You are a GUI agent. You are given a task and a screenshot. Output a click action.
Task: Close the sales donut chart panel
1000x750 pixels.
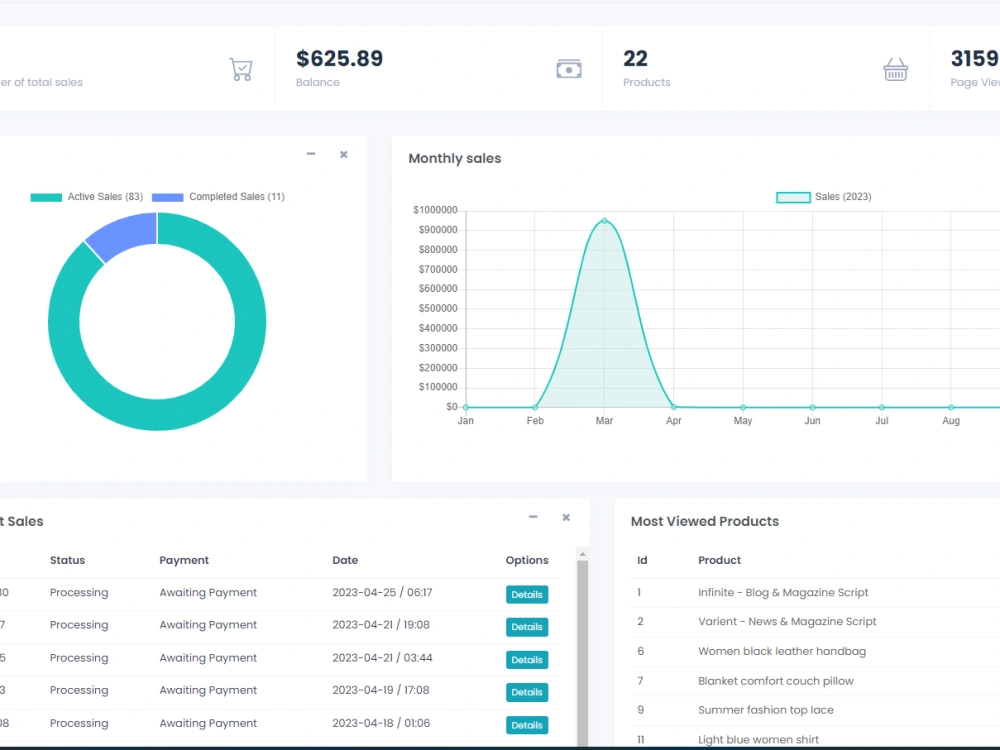(344, 154)
